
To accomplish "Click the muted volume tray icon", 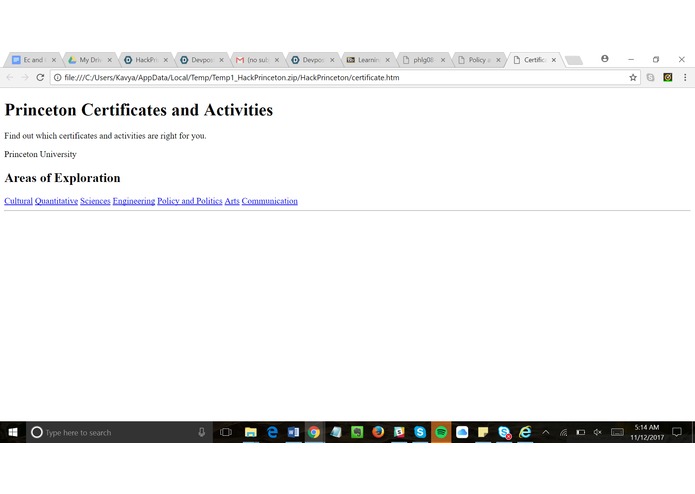I will pyautogui.click(x=597, y=432).
